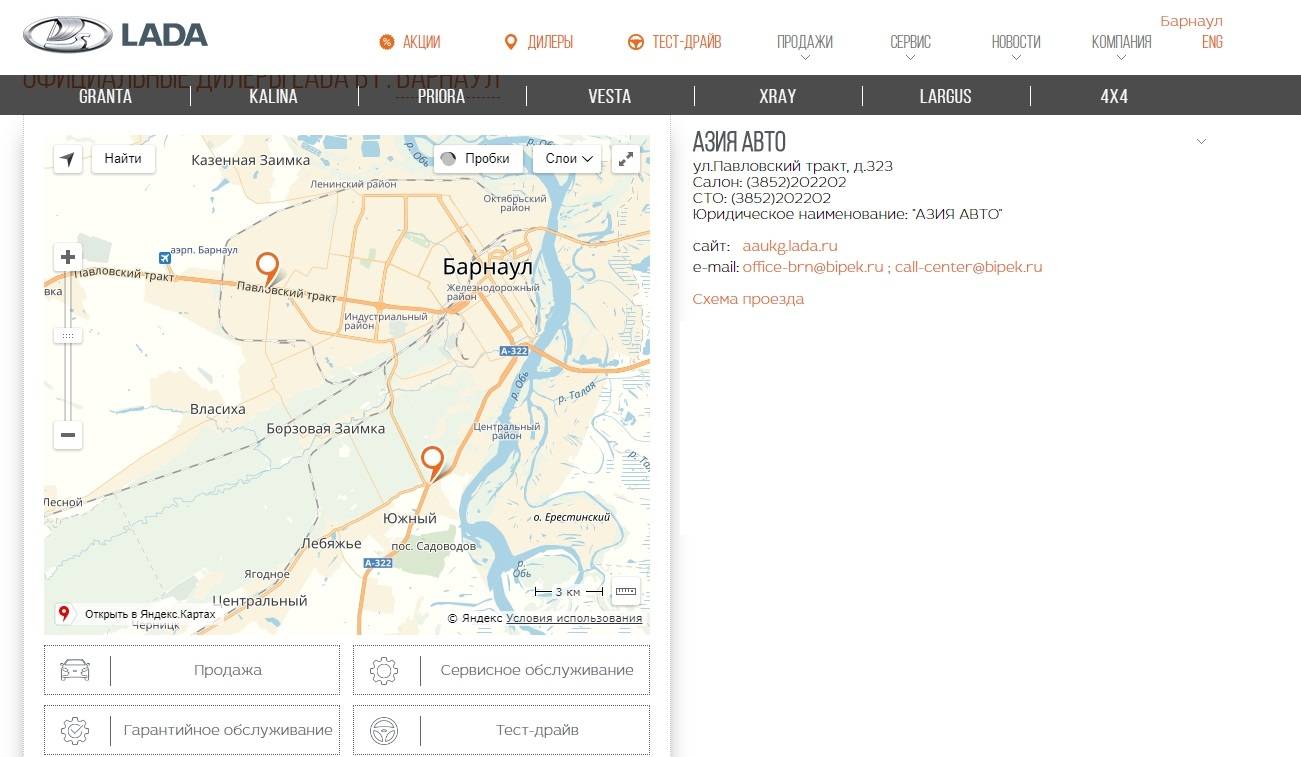Image resolution: width=1301 pixels, height=757 pixels.
Task: Toggle the Пробки traffic layer
Action: click(x=477, y=159)
